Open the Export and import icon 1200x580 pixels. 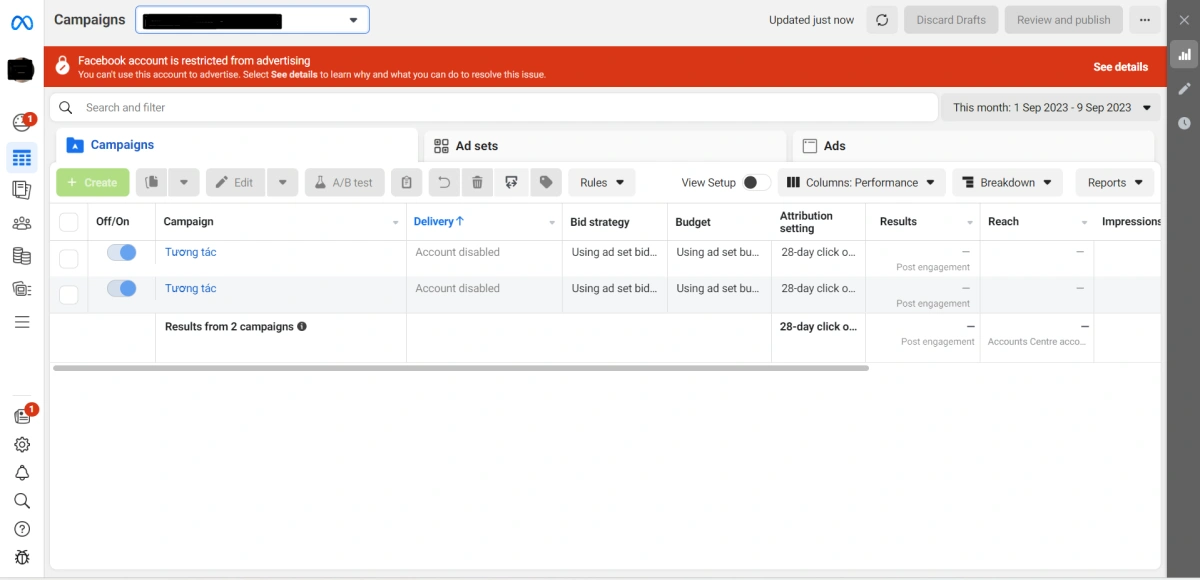[511, 182]
